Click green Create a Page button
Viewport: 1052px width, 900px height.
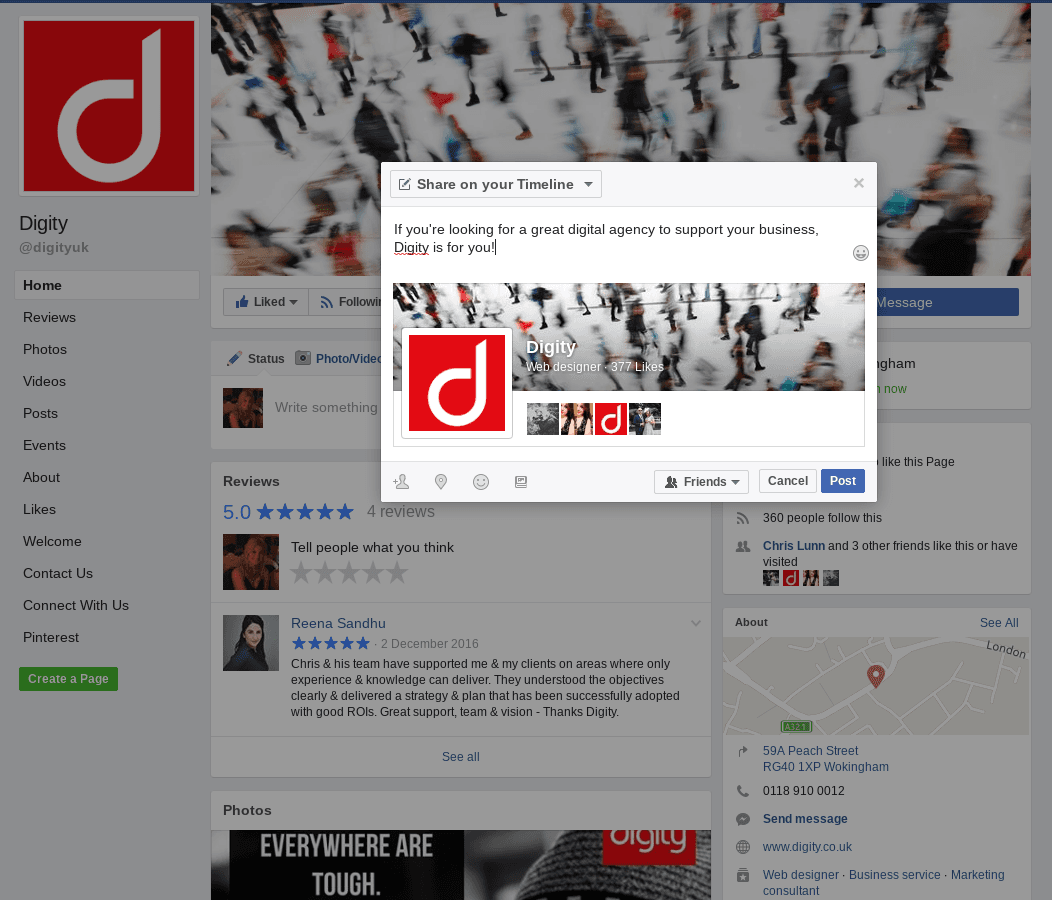point(68,679)
